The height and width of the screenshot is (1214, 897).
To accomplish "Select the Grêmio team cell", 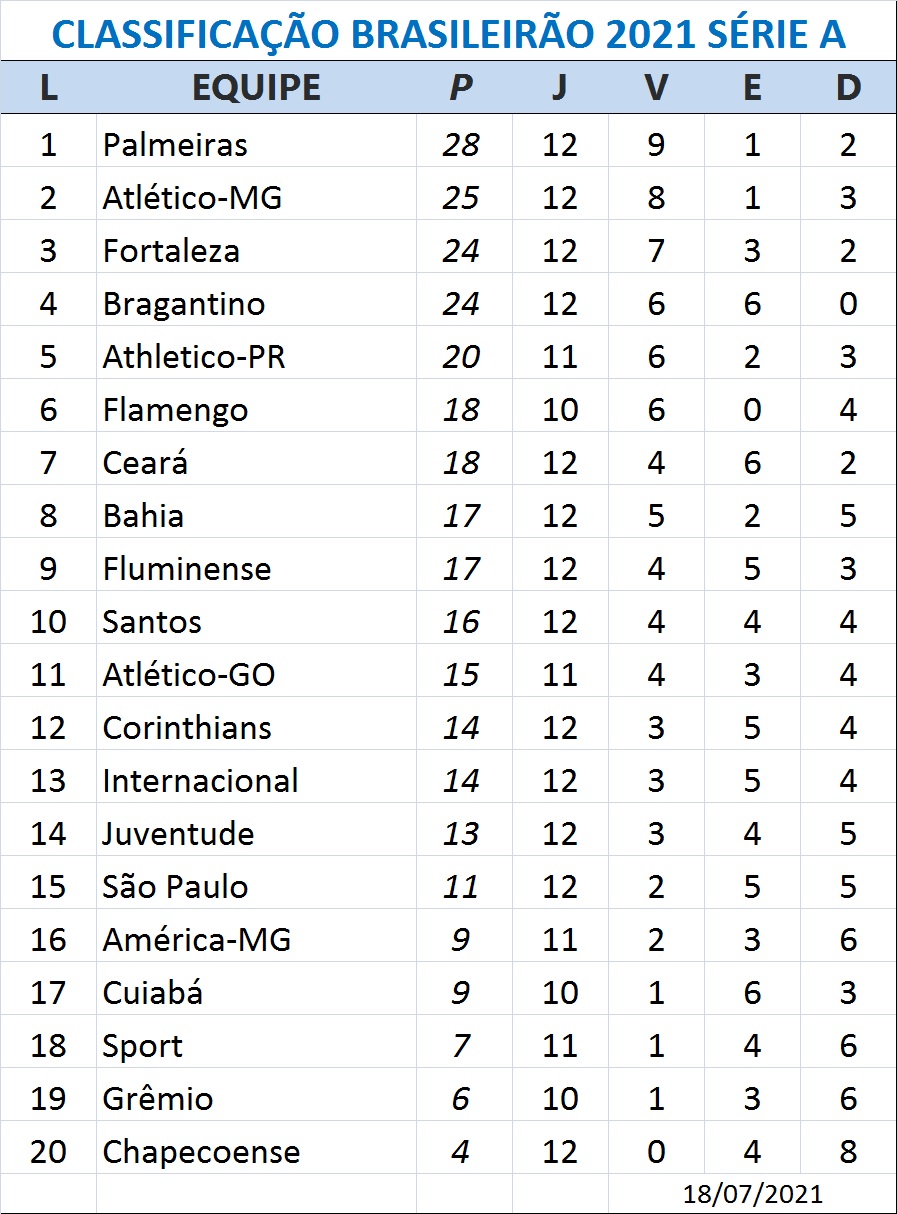I will click(158, 1099).
